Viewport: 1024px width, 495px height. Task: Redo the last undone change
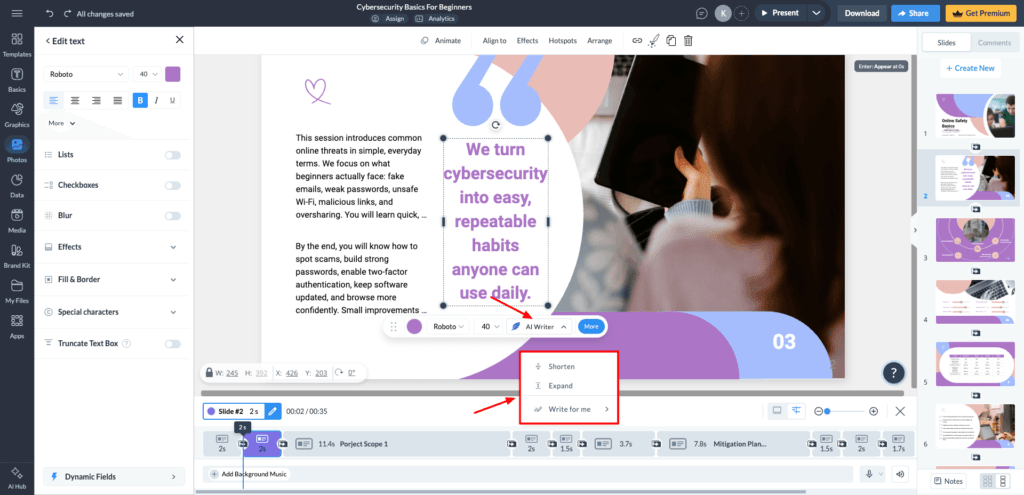(67, 13)
